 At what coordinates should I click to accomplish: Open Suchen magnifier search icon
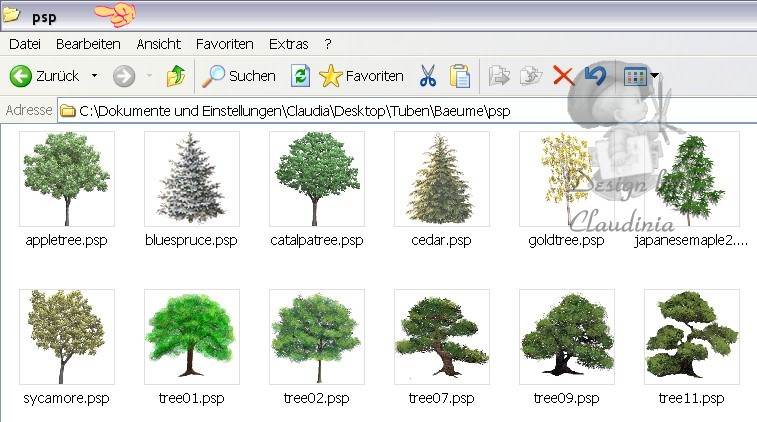coord(213,76)
